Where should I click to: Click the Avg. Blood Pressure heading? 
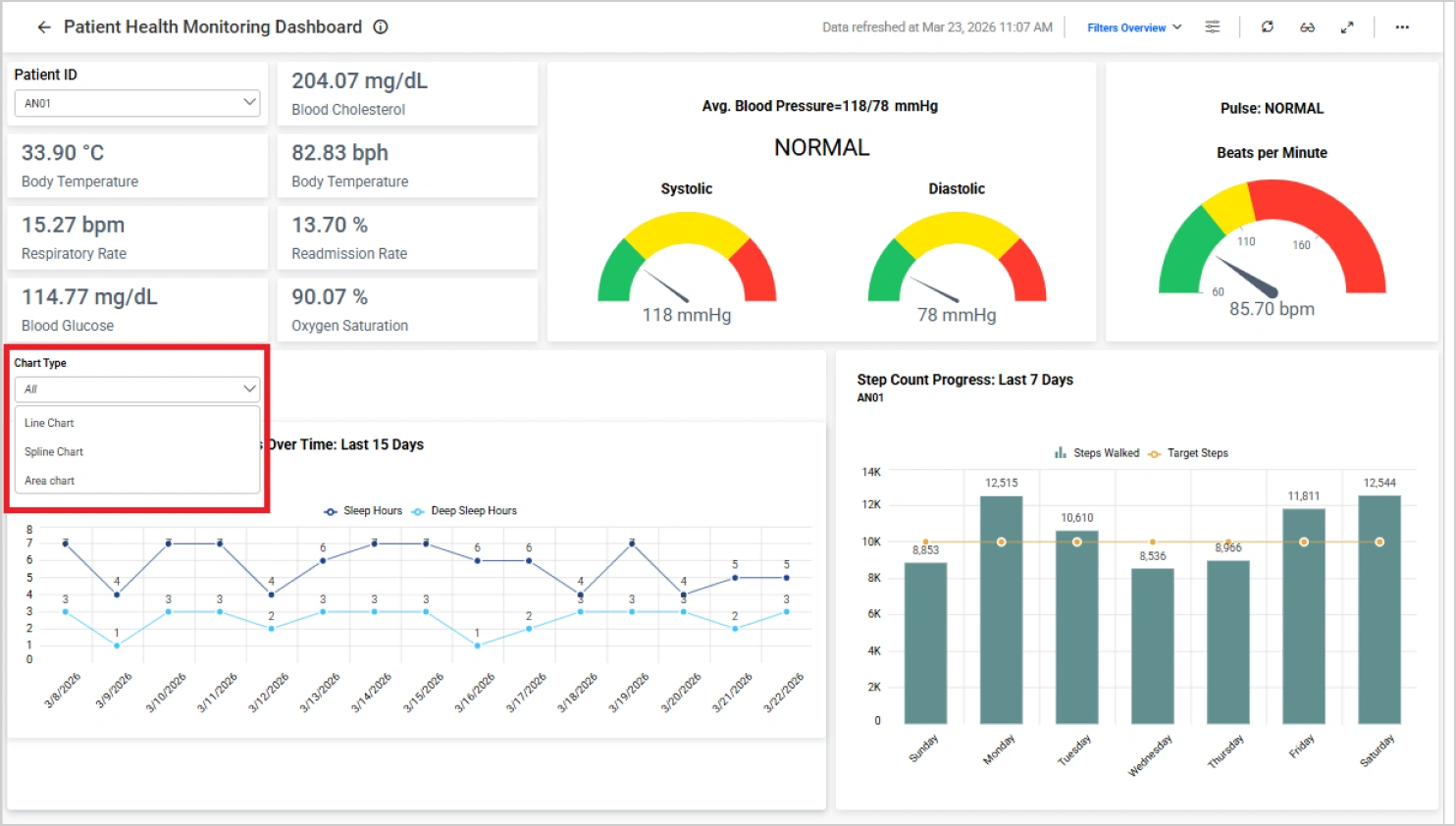pos(820,106)
